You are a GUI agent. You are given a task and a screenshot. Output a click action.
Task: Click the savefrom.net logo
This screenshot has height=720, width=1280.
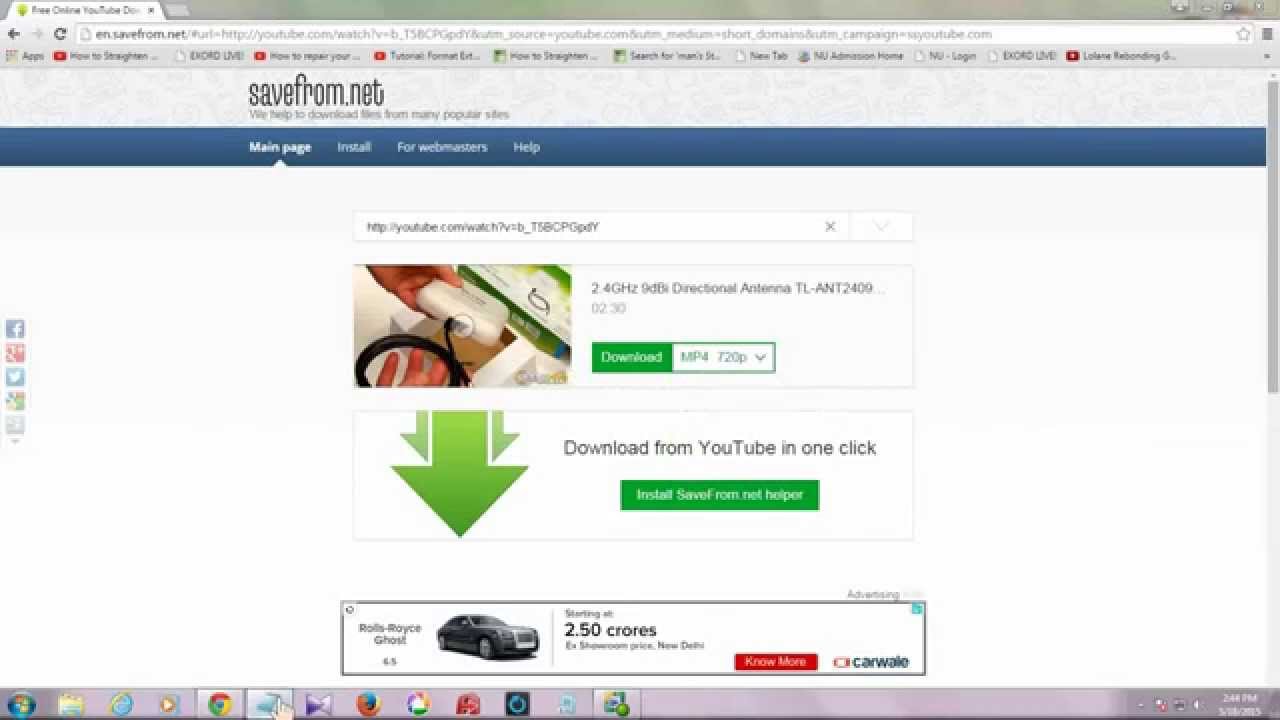pyautogui.click(x=316, y=93)
